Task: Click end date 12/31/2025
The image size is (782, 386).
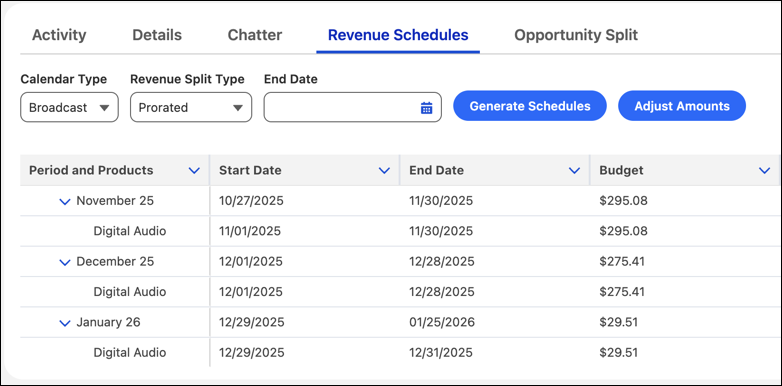Action: coord(441,353)
